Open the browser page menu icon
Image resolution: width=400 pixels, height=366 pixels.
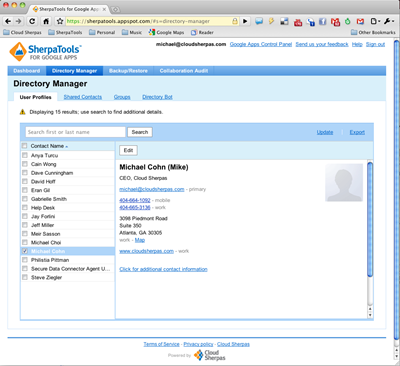[x=375, y=21]
